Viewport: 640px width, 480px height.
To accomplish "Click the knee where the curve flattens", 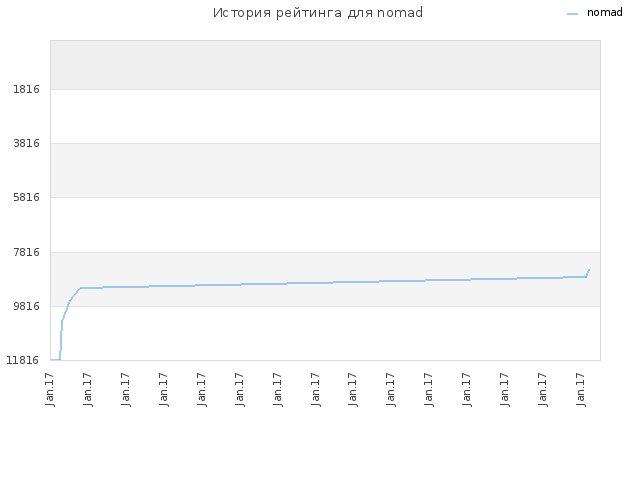I will (80, 288).
